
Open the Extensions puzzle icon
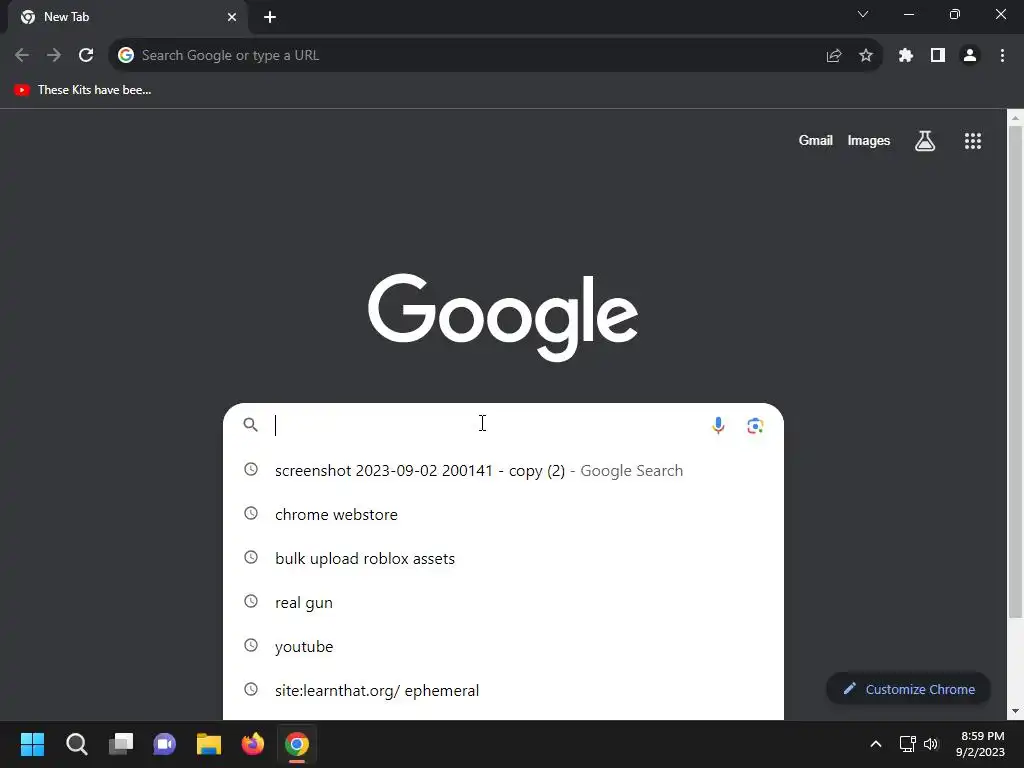click(906, 56)
